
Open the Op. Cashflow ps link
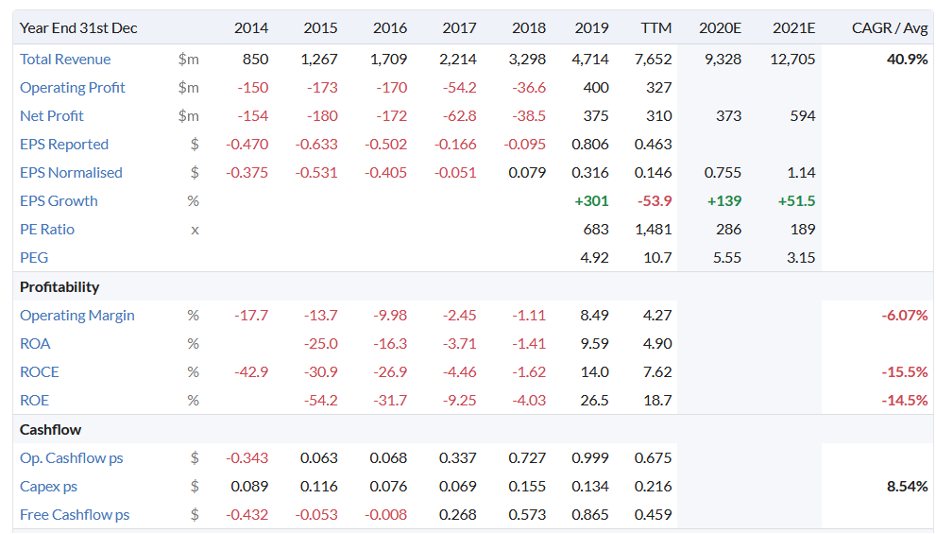[72, 458]
